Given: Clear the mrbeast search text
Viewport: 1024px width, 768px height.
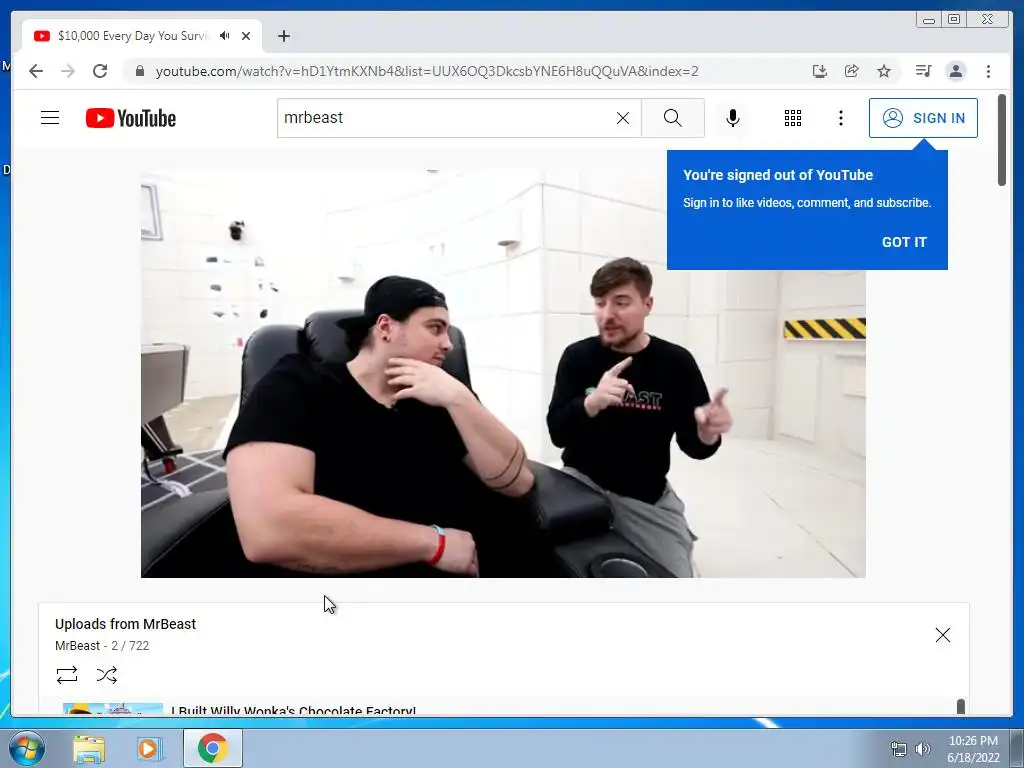Looking at the screenshot, I should click(x=623, y=118).
